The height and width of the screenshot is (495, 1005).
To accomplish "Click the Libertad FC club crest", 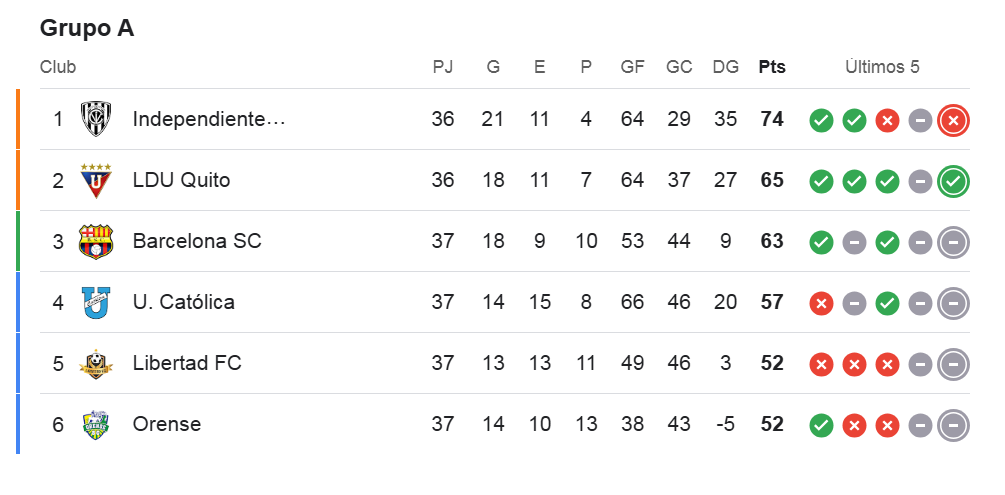I will pyautogui.click(x=96, y=363).
